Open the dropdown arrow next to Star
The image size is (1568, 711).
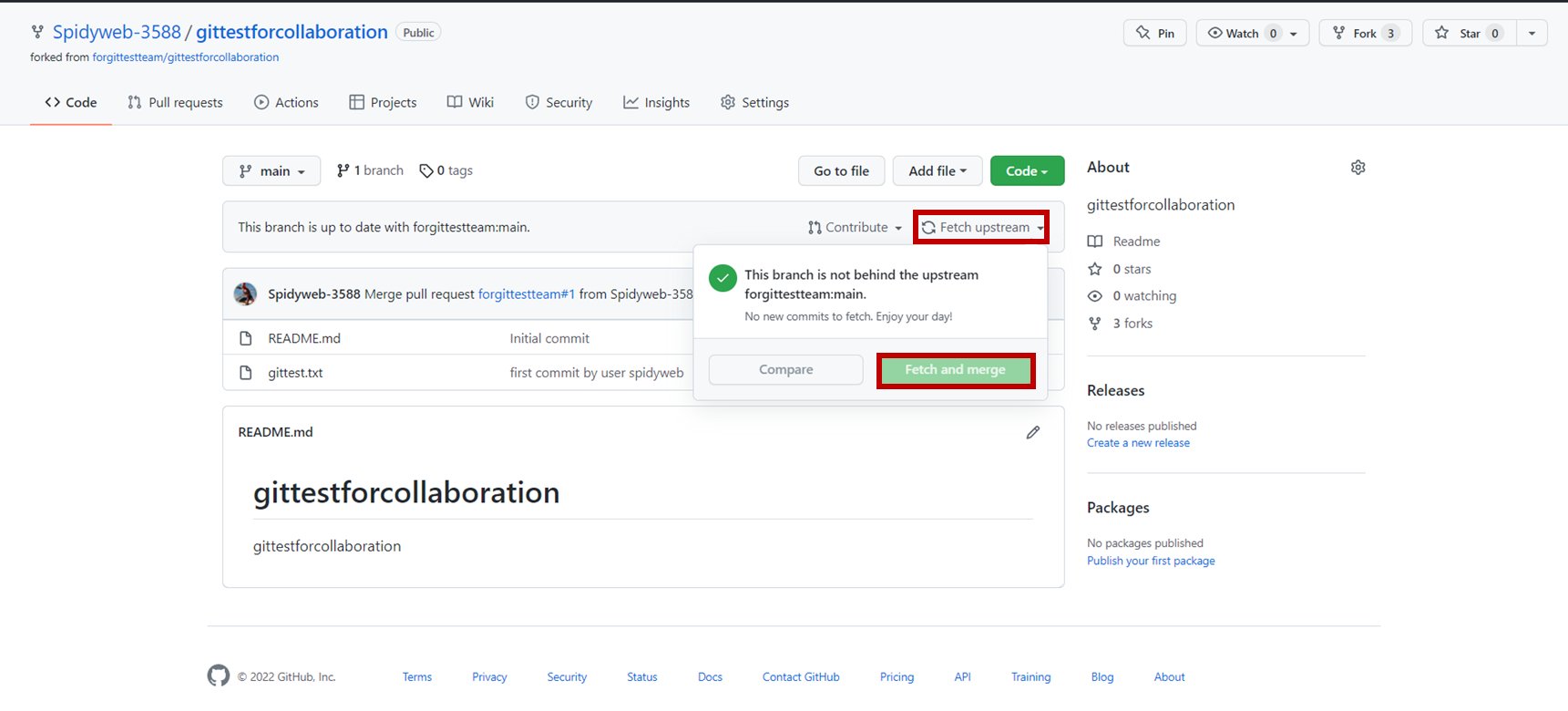click(1532, 33)
